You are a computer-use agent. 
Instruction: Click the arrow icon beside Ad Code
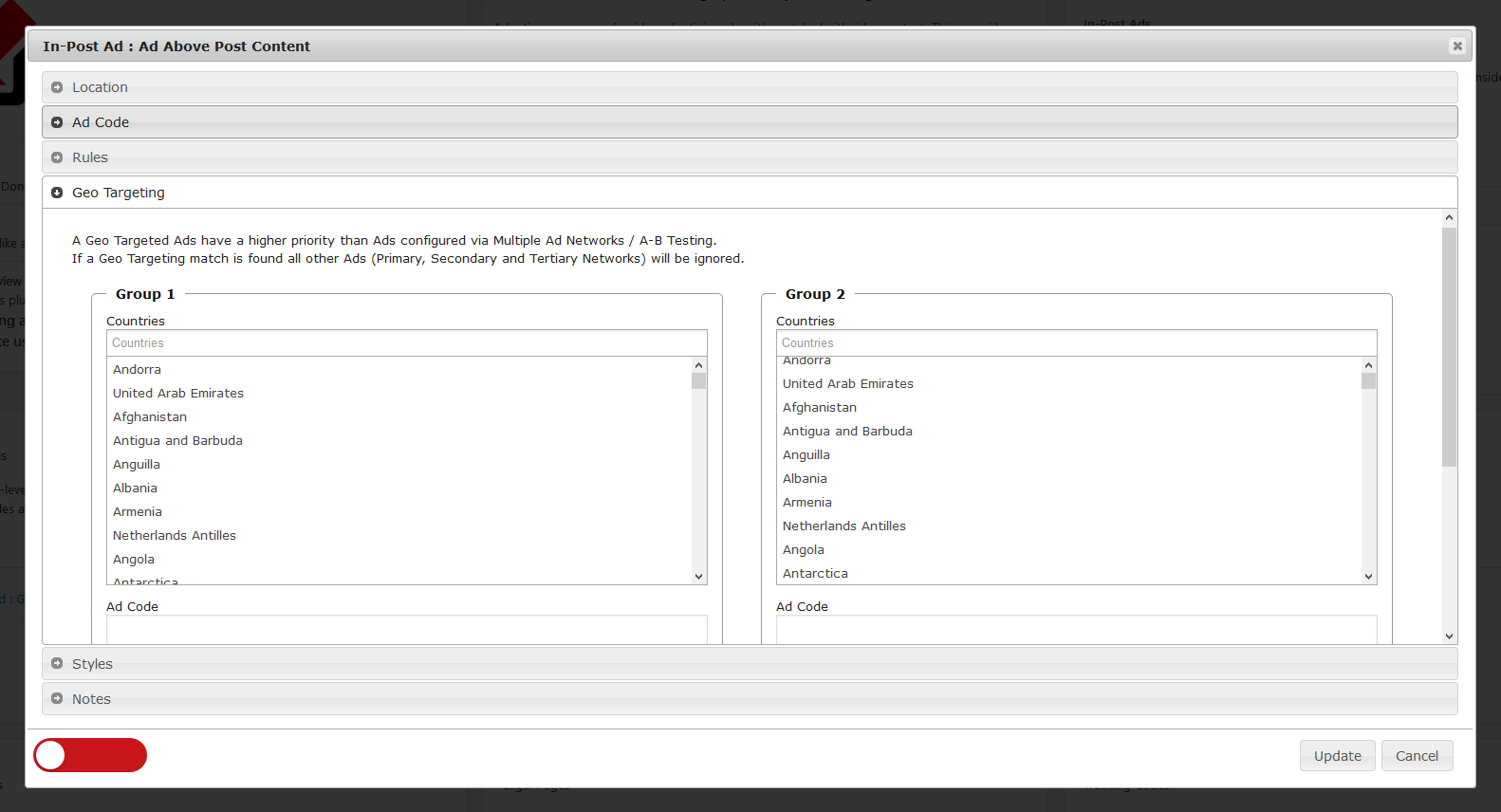(x=57, y=122)
